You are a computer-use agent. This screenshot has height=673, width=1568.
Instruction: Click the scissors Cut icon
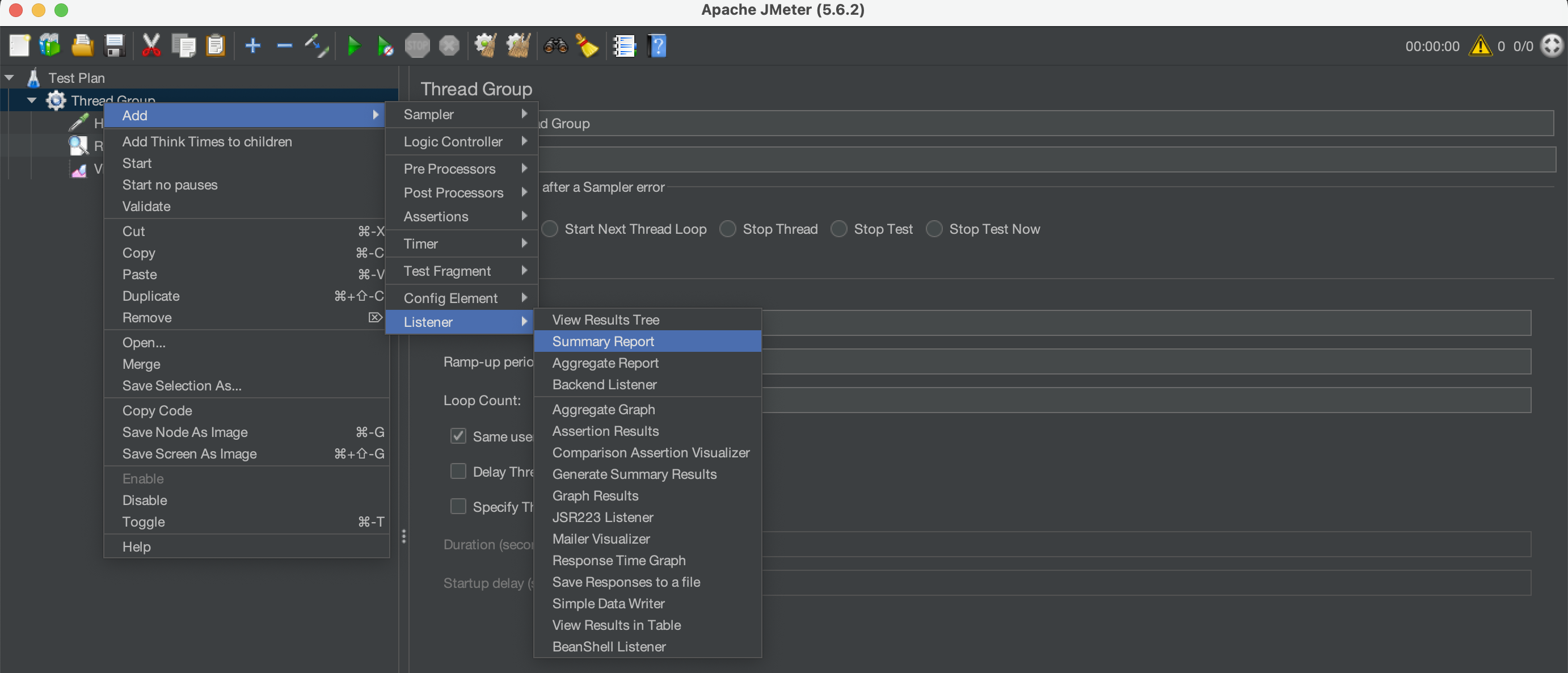pos(151,47)
